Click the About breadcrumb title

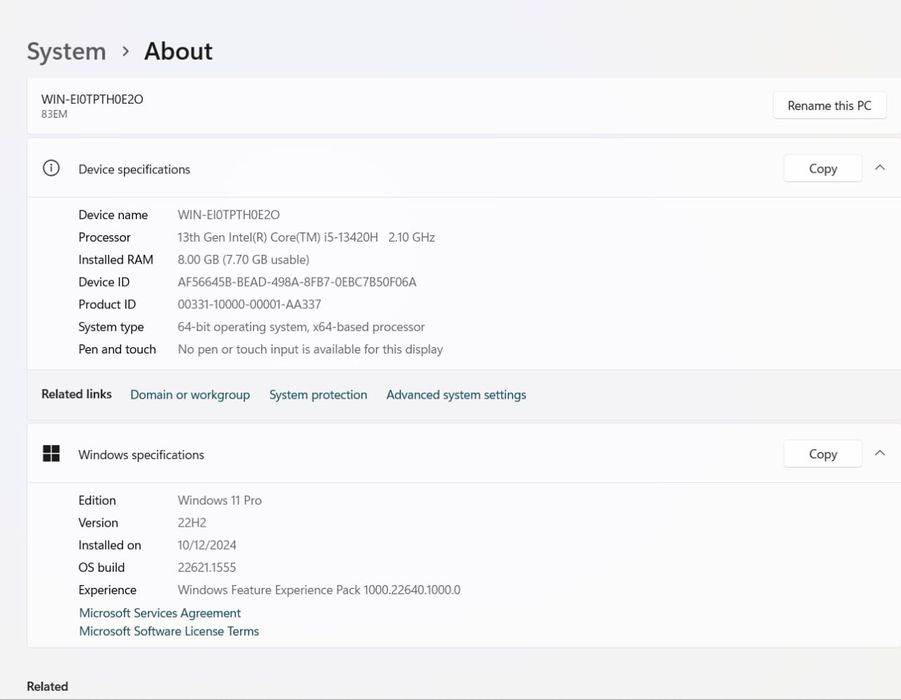pyautogui.click(x=178, y=51)
